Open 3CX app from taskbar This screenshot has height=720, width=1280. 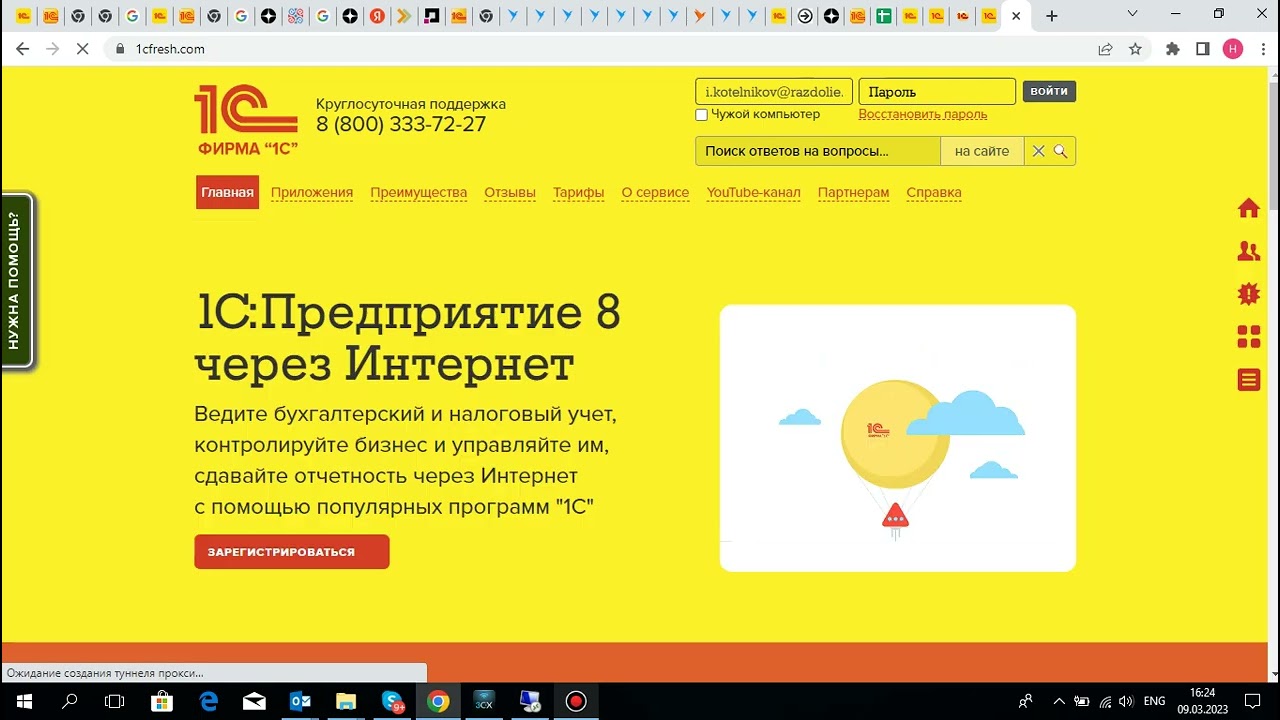[x=484, y=701]
